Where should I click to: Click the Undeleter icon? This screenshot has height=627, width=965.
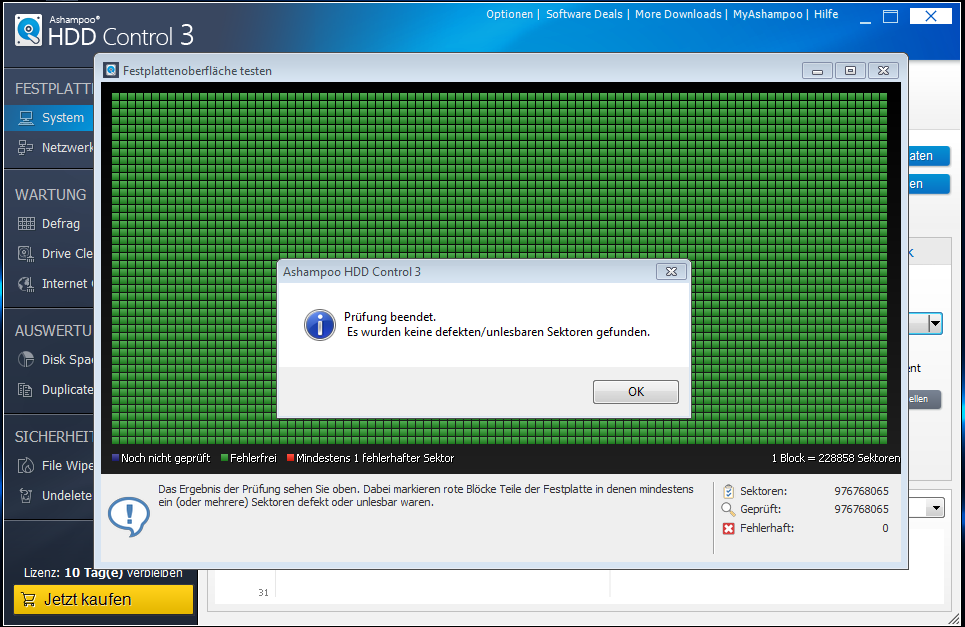click(x=26, y=495)
